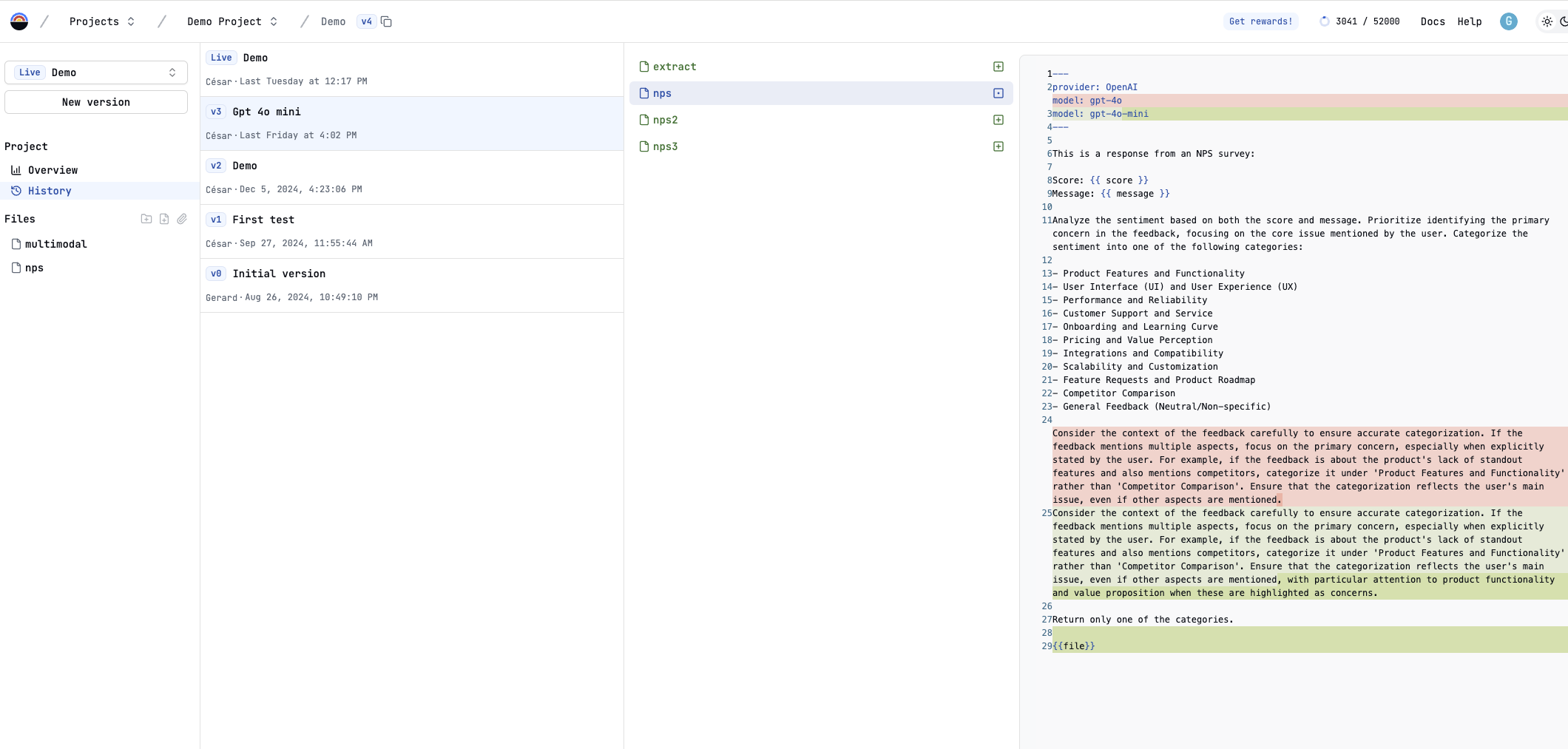1568x749 pixels.
Task: Select the v2 Demo version entry
Action: [412, 177]
